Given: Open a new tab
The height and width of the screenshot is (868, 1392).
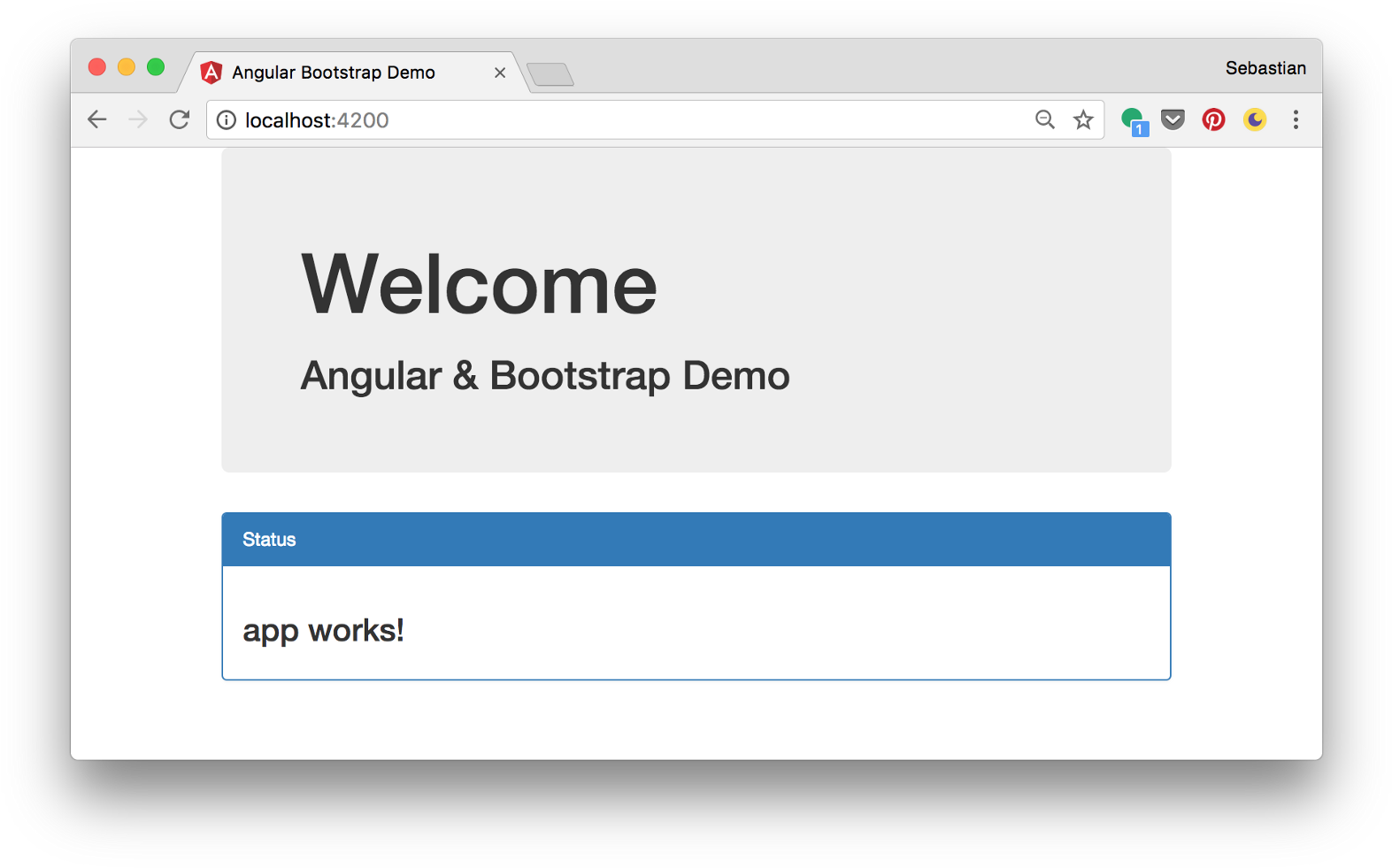Looking at the screenshot, I should coord(550,74).
